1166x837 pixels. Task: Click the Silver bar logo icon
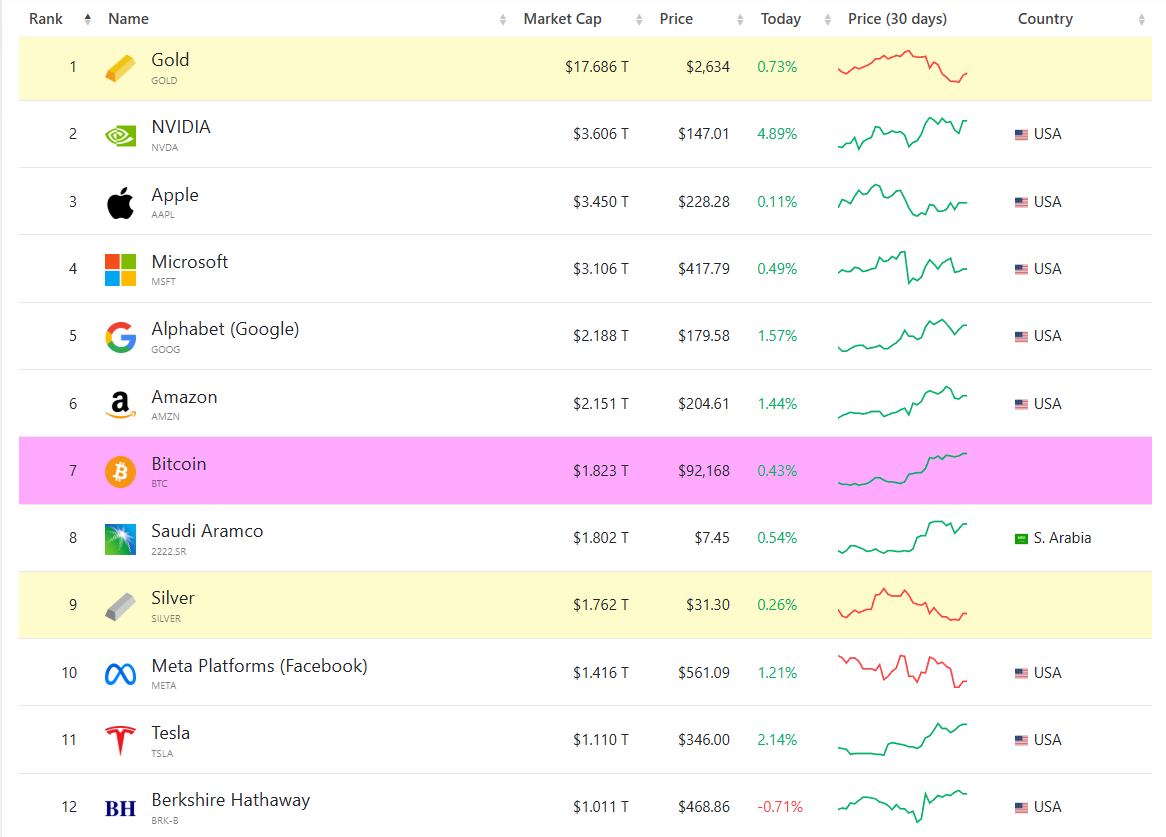pos(120,607)
